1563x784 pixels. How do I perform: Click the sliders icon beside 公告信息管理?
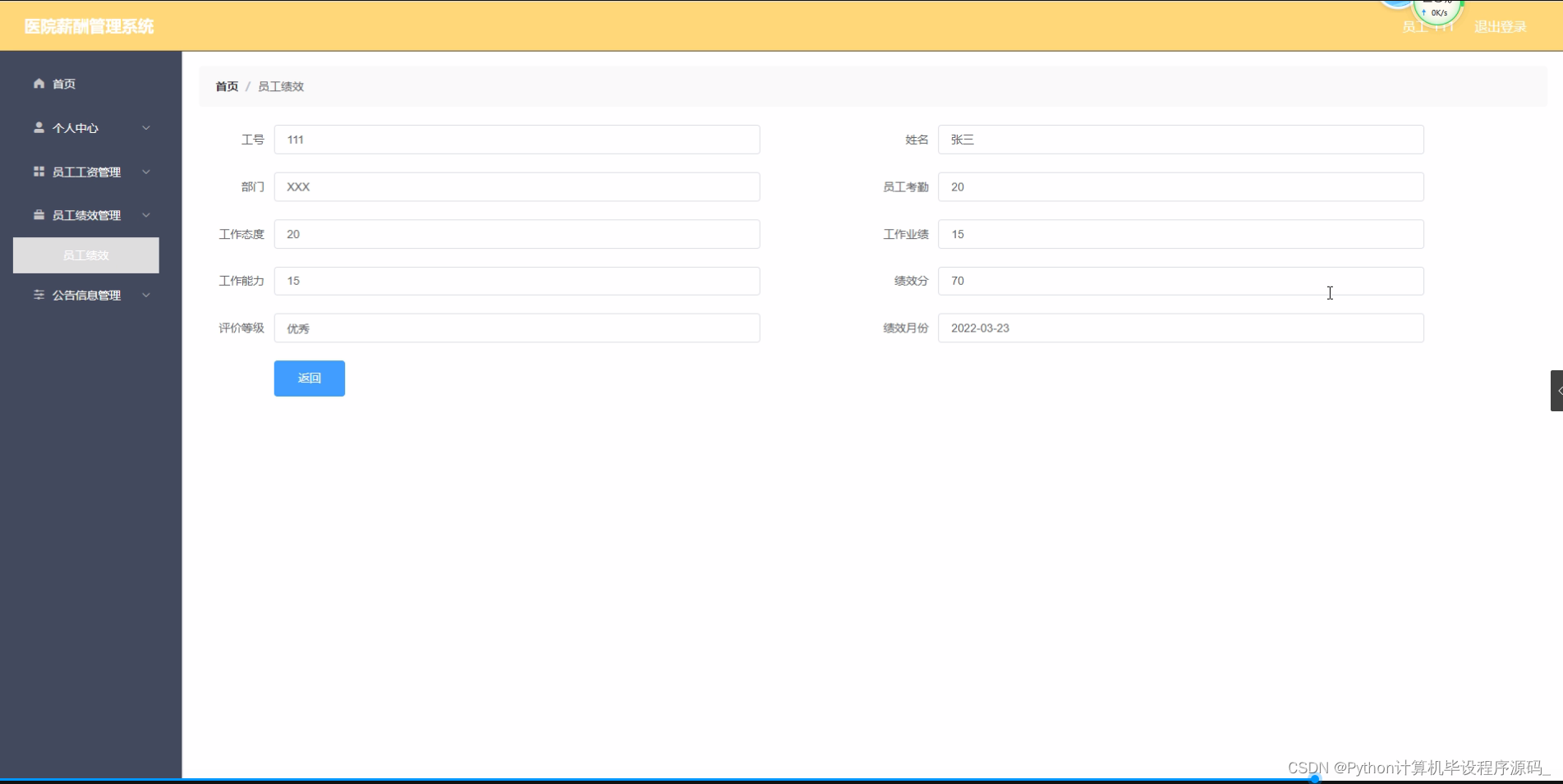39,296
